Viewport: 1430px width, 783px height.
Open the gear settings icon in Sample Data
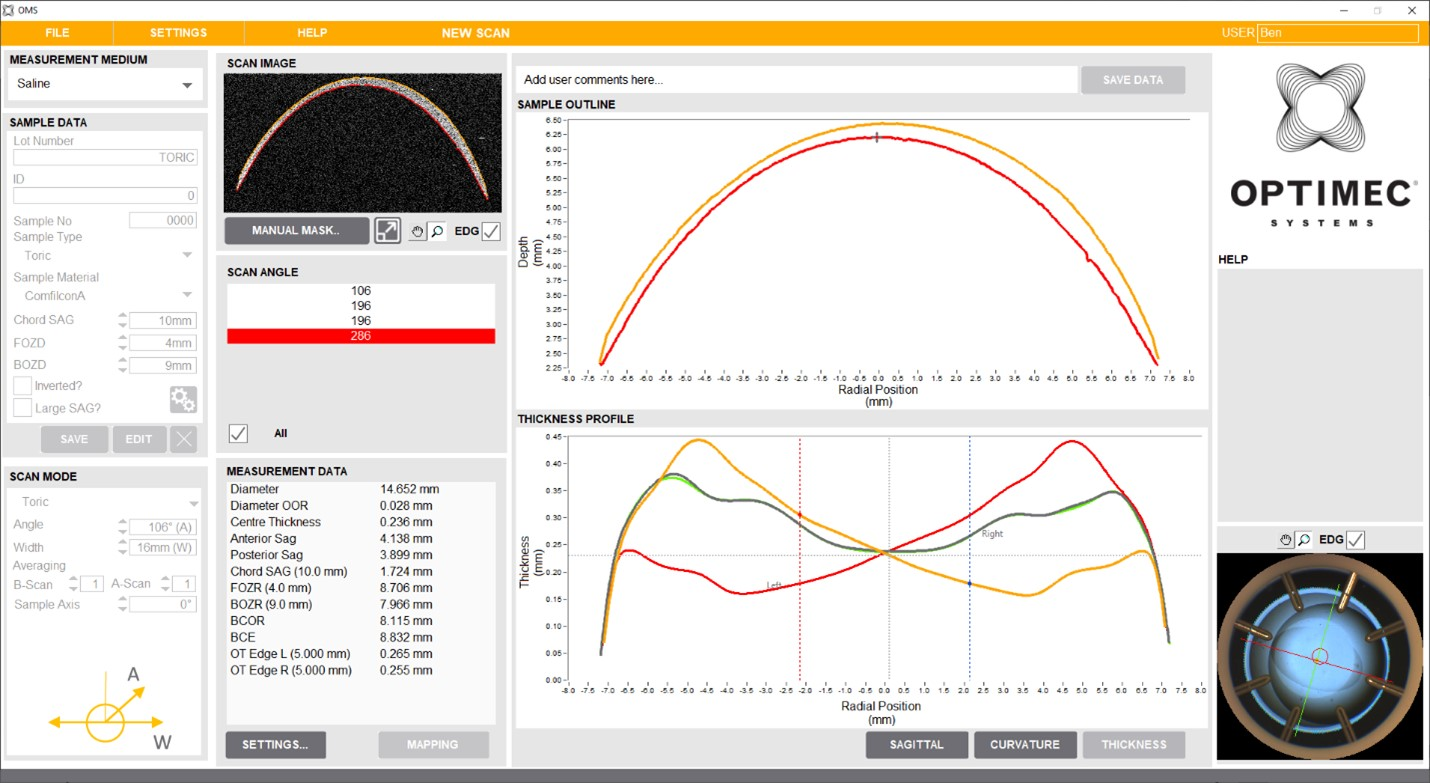point(183,399)
